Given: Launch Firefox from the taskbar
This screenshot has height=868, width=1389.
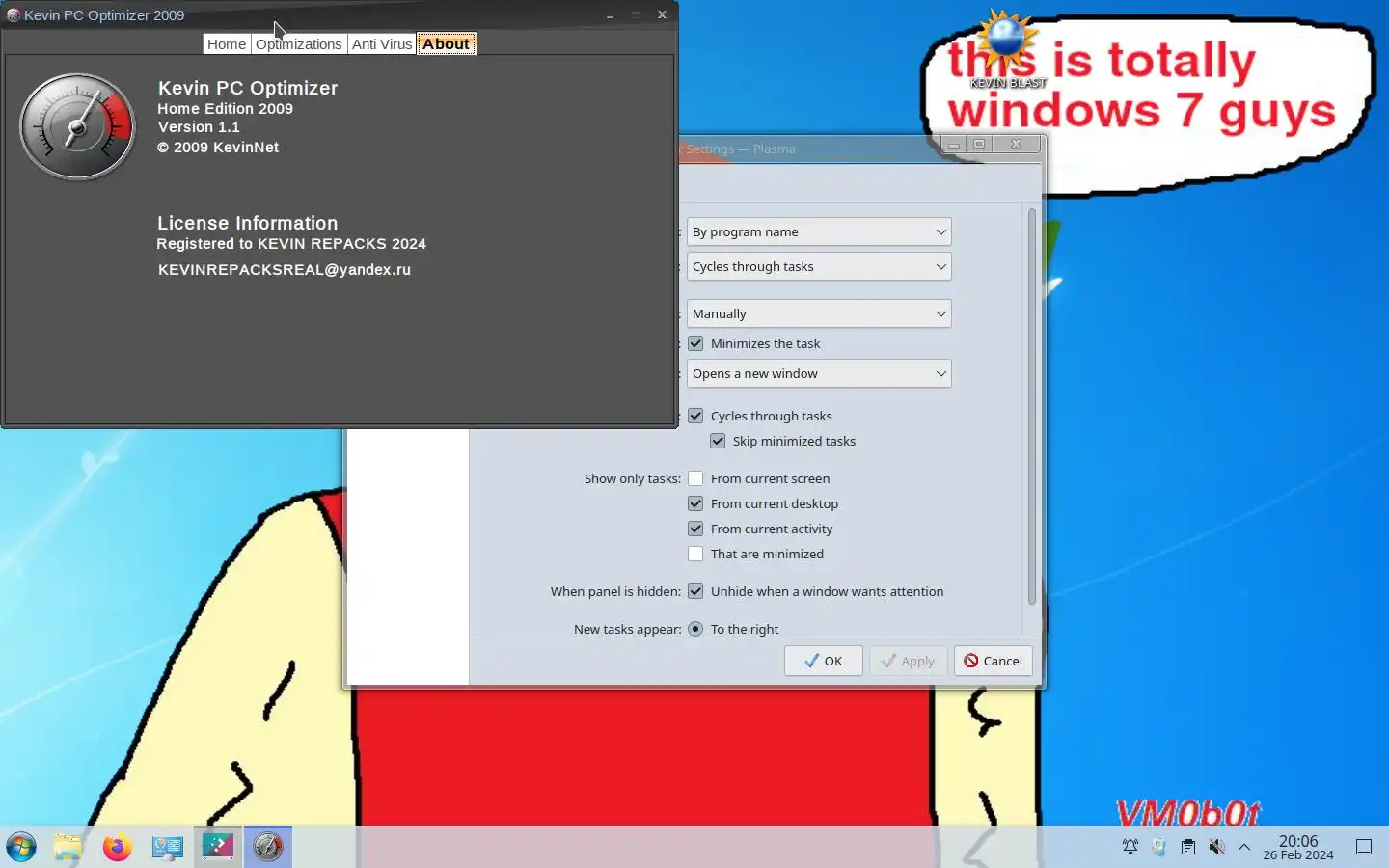Looking at the screenshot, I should (118, 847).
